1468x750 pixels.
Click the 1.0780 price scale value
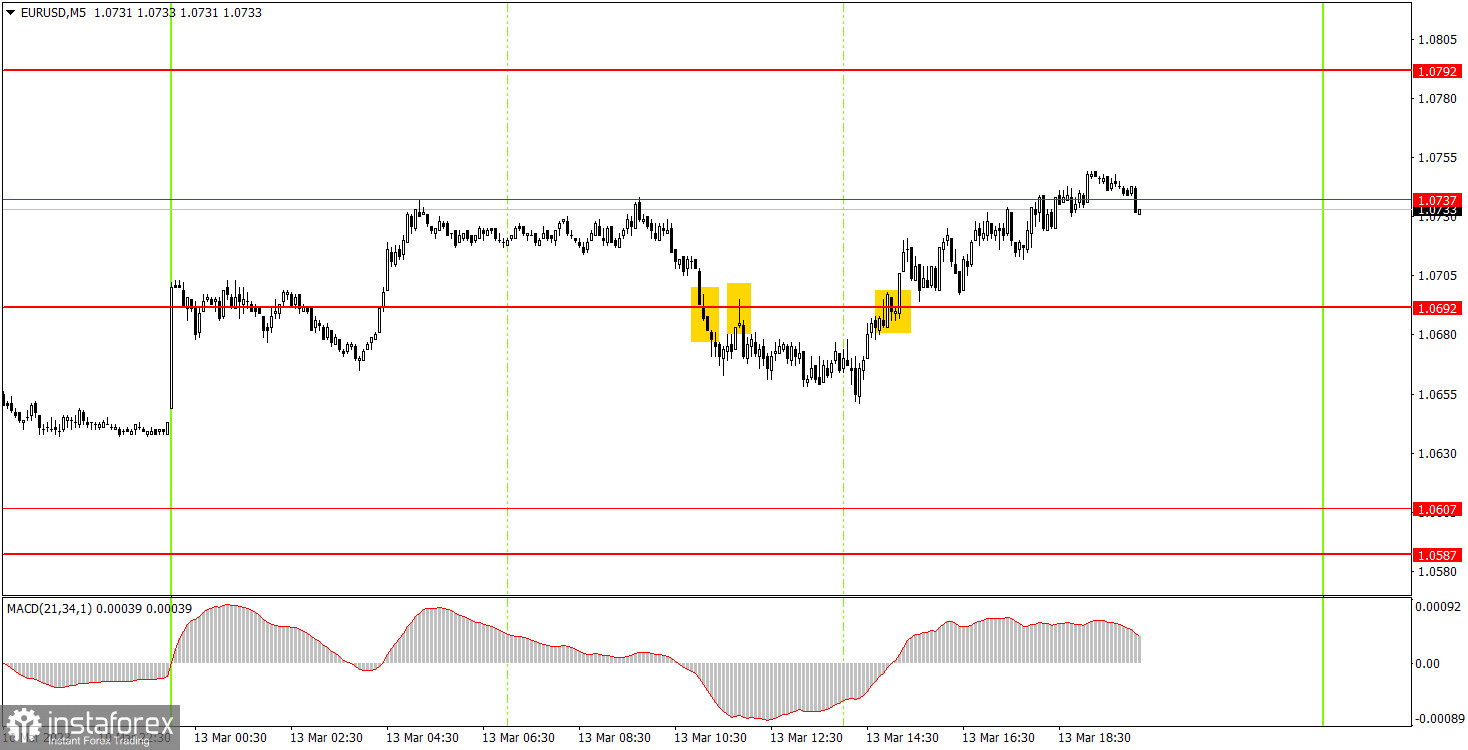tap(1436, 99)
